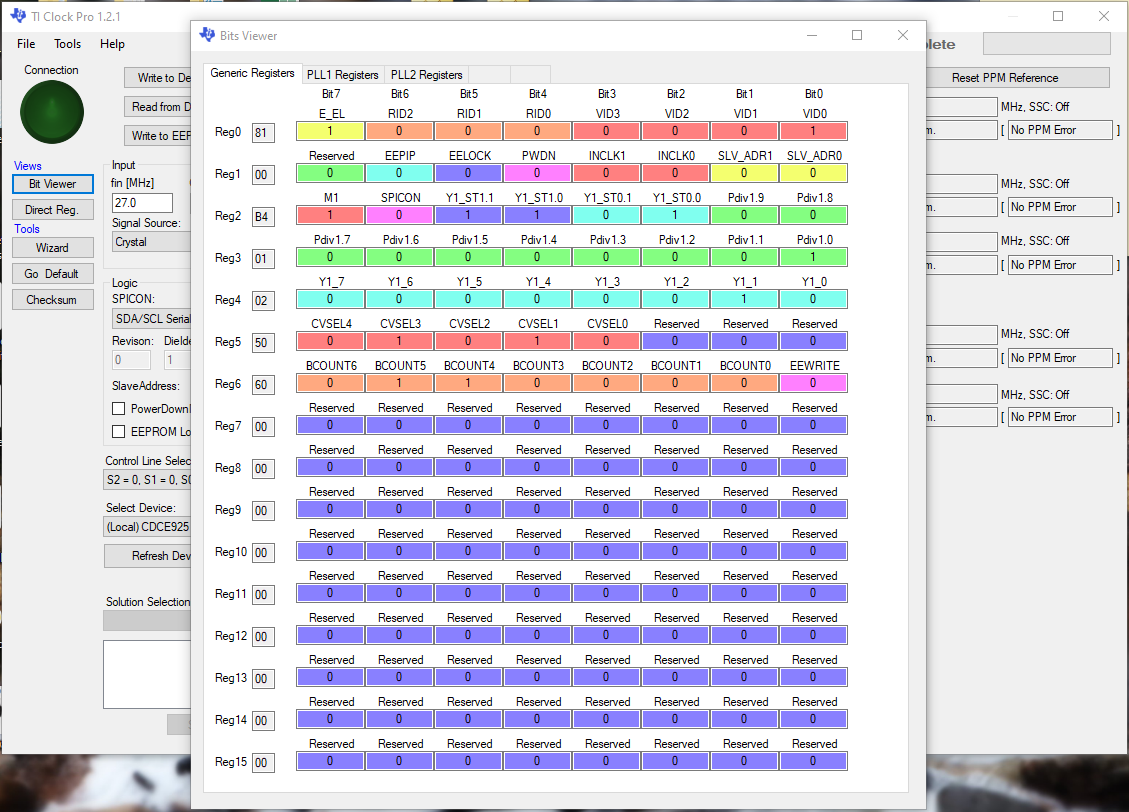Click the Reset PPM Reference button
The width and height of the screenshot is (1129, 812).
pos(1017,78)
